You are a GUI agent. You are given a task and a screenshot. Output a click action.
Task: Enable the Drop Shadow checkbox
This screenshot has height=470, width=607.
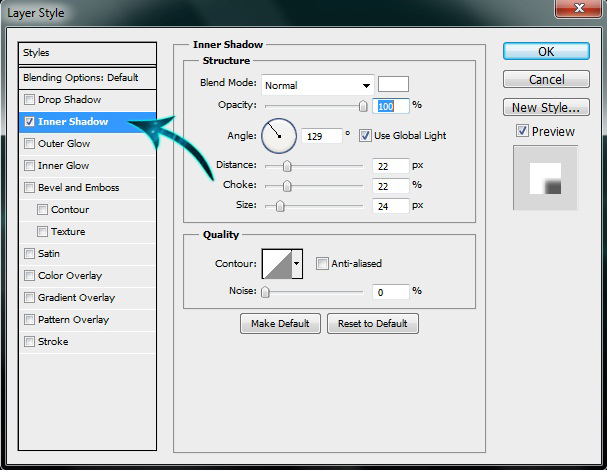click(x=30, y=100)
